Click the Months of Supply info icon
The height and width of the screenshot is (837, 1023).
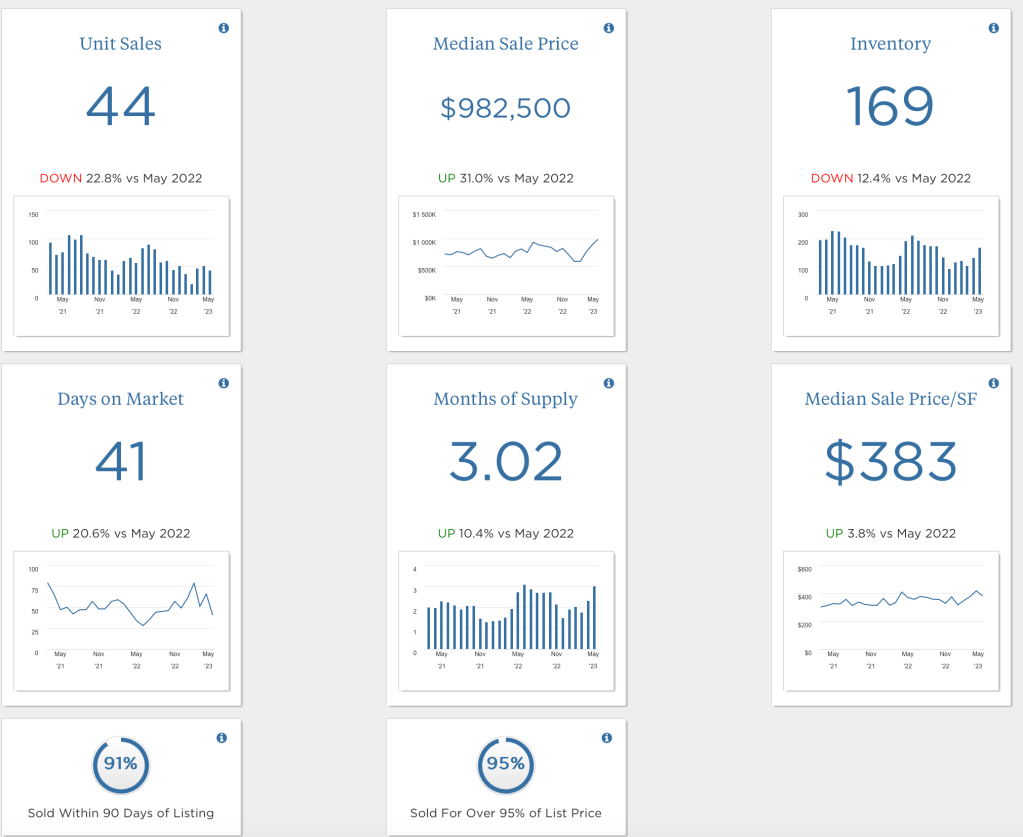point(608,383)
